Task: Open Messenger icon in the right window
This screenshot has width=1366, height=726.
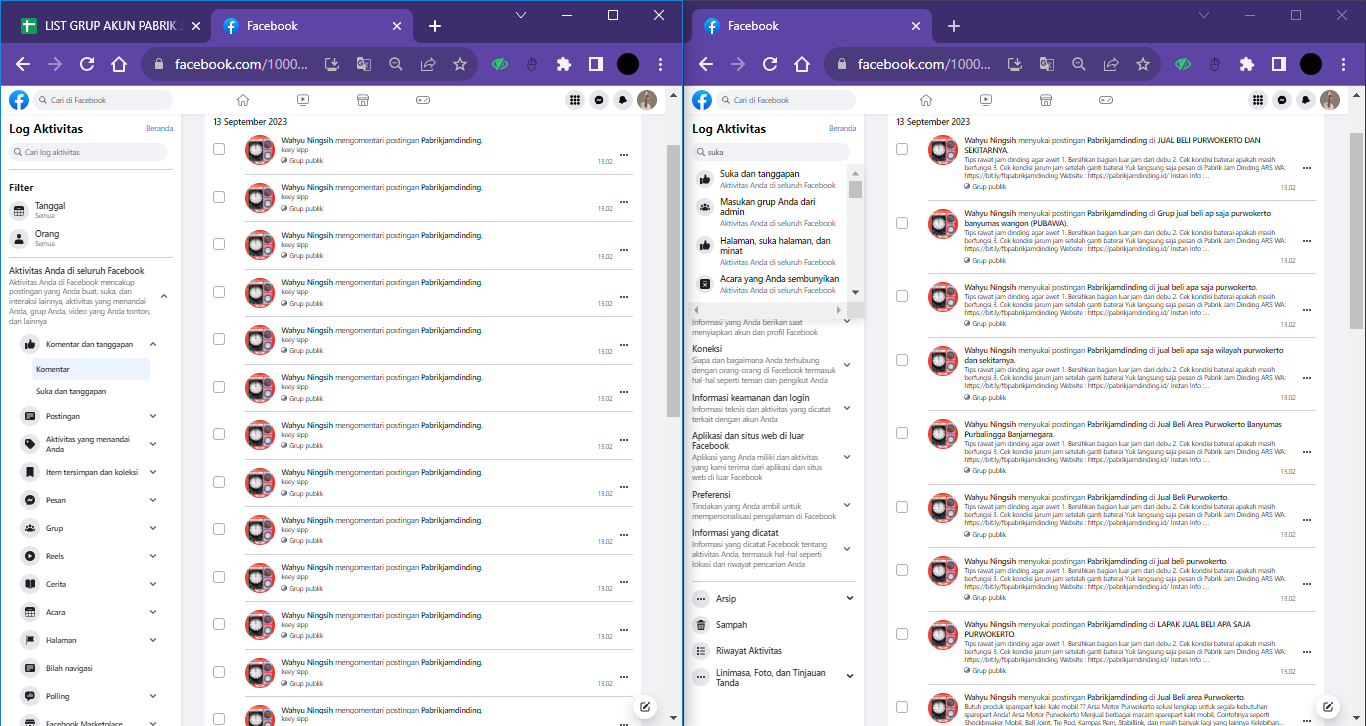Action: pos(1282,100)
